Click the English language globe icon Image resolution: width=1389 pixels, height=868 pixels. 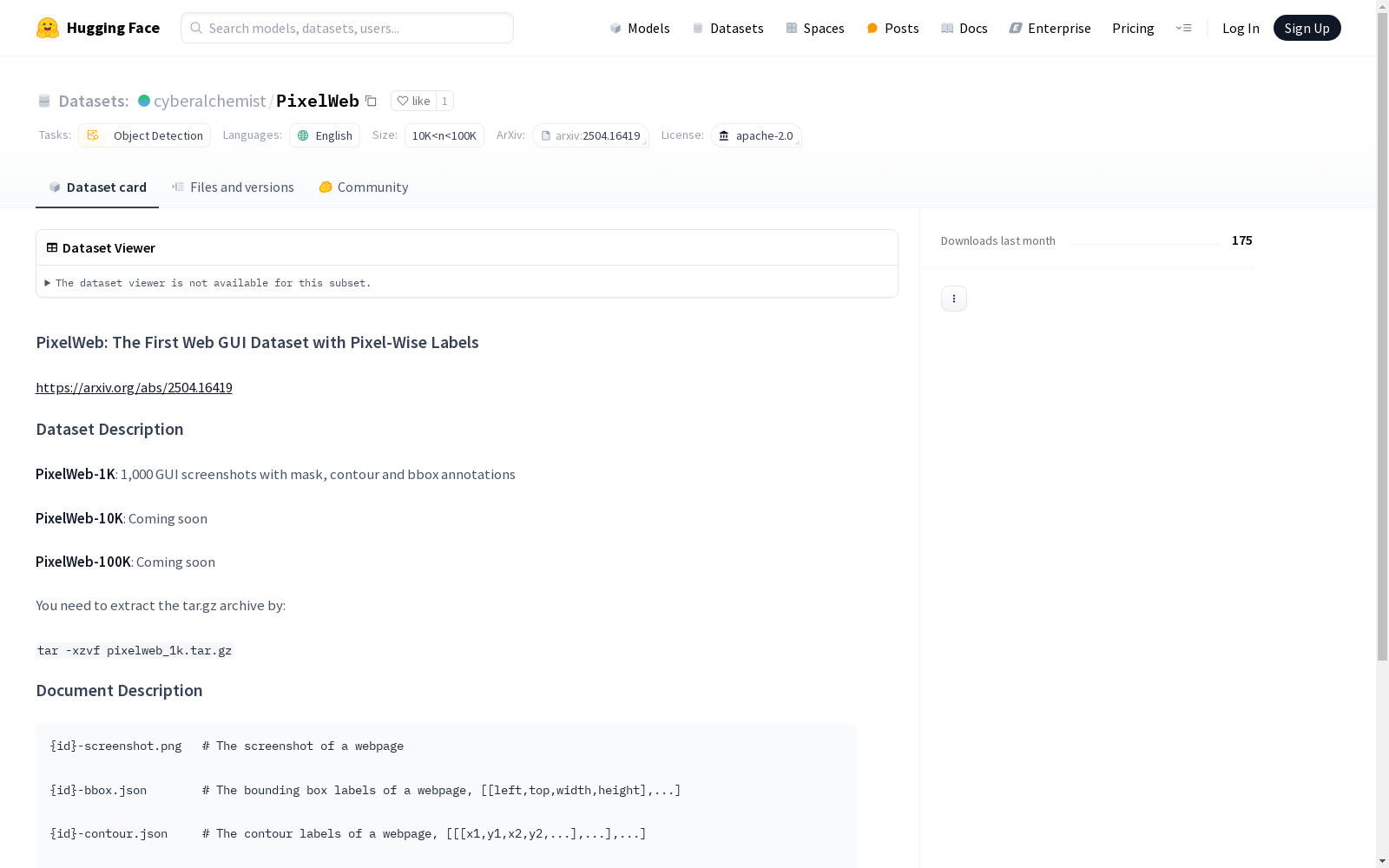pos(303,135)
